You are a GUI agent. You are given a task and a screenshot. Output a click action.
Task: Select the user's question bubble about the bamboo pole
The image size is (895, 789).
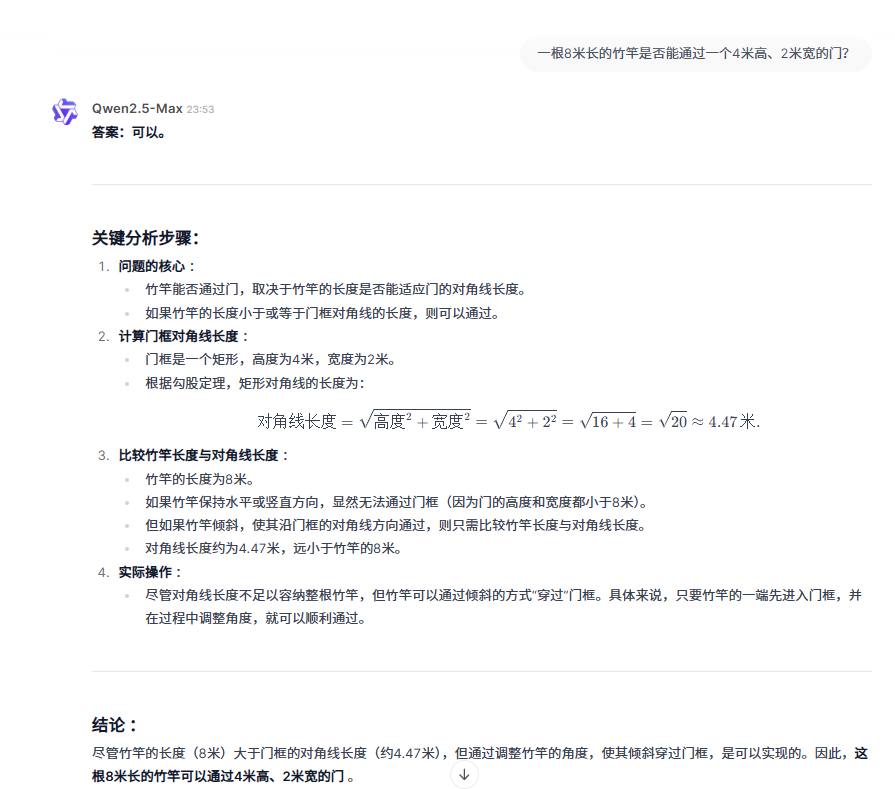[698, 50]
